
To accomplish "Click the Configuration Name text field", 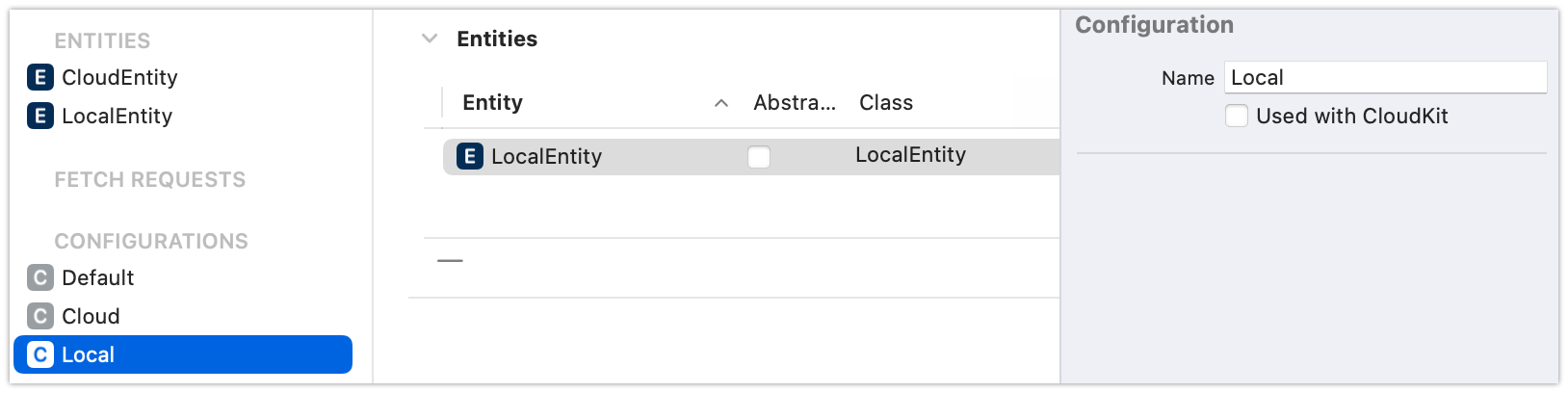I will click(1384, 78).
